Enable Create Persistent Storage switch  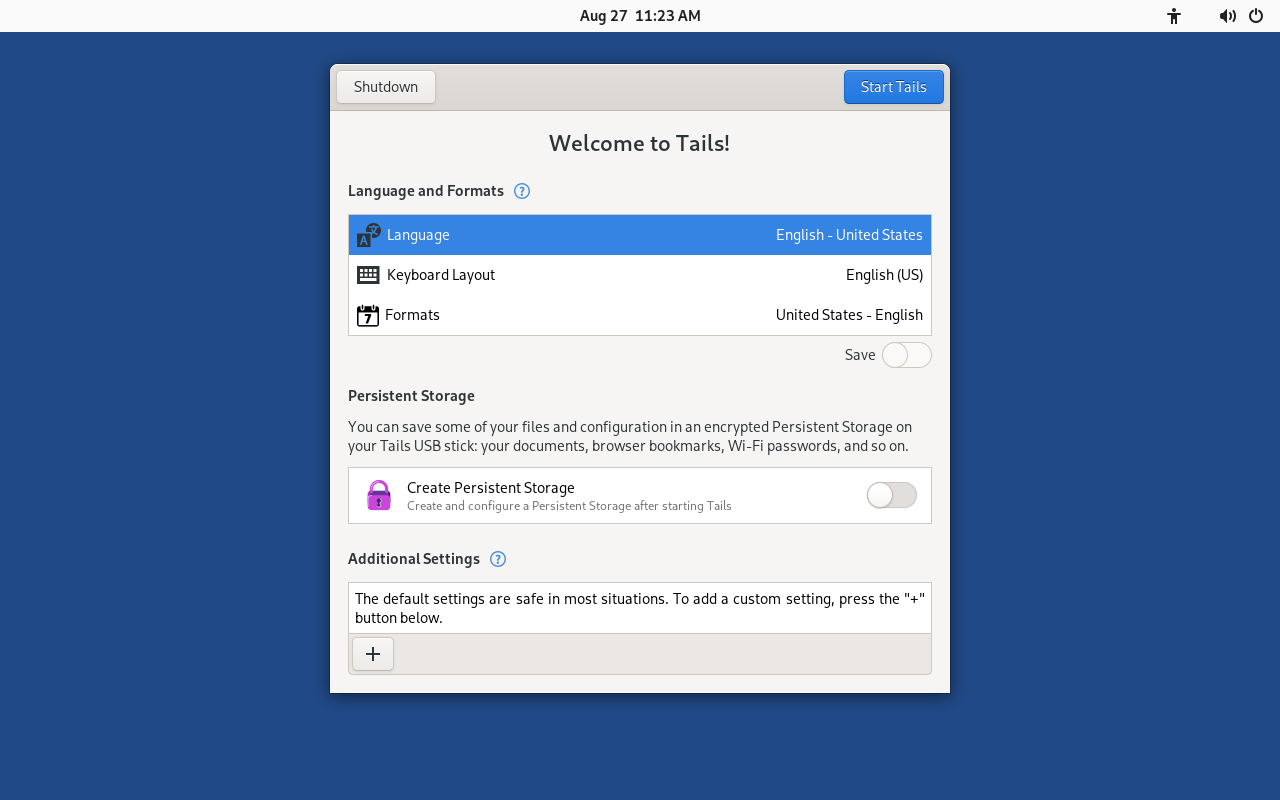[892, 495]
